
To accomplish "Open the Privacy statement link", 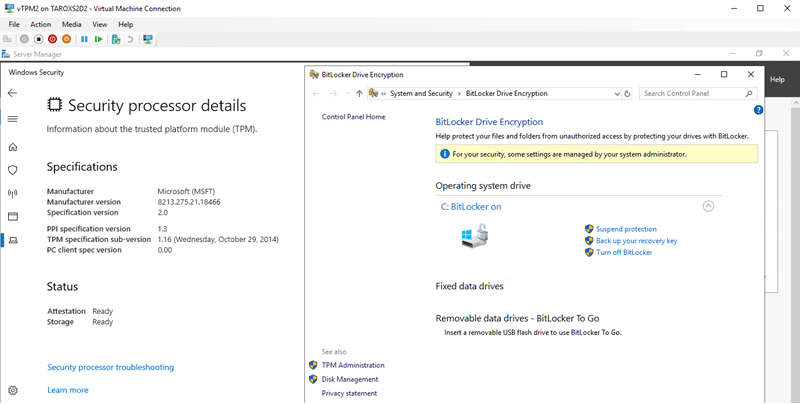I will pyautogui.click(x=349, y=393).
